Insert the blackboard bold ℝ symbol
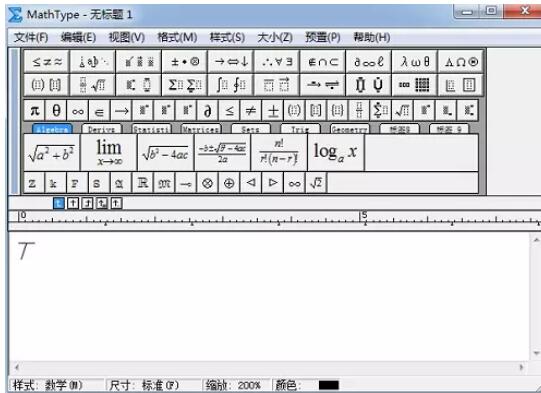 (x=142, y=183)
